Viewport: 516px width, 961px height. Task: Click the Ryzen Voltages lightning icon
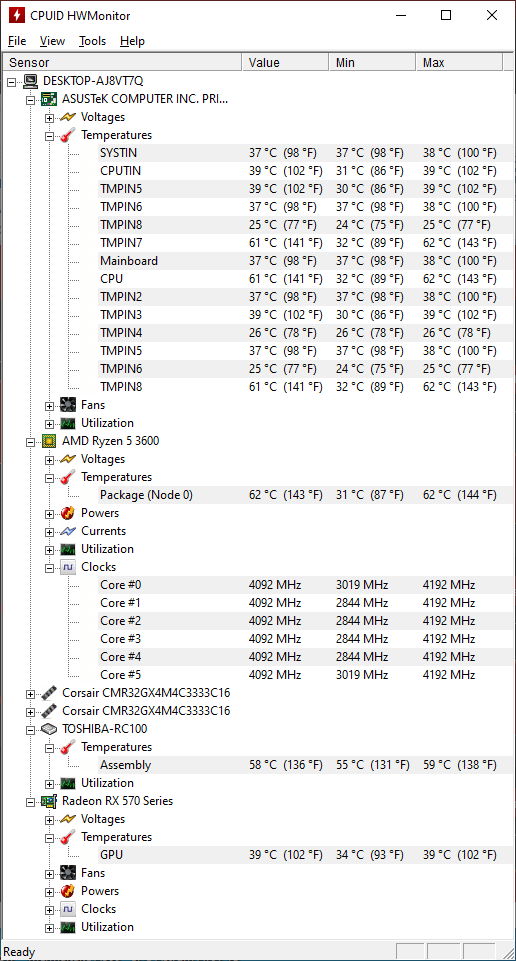pyautogui.click(x=68, y=459)
